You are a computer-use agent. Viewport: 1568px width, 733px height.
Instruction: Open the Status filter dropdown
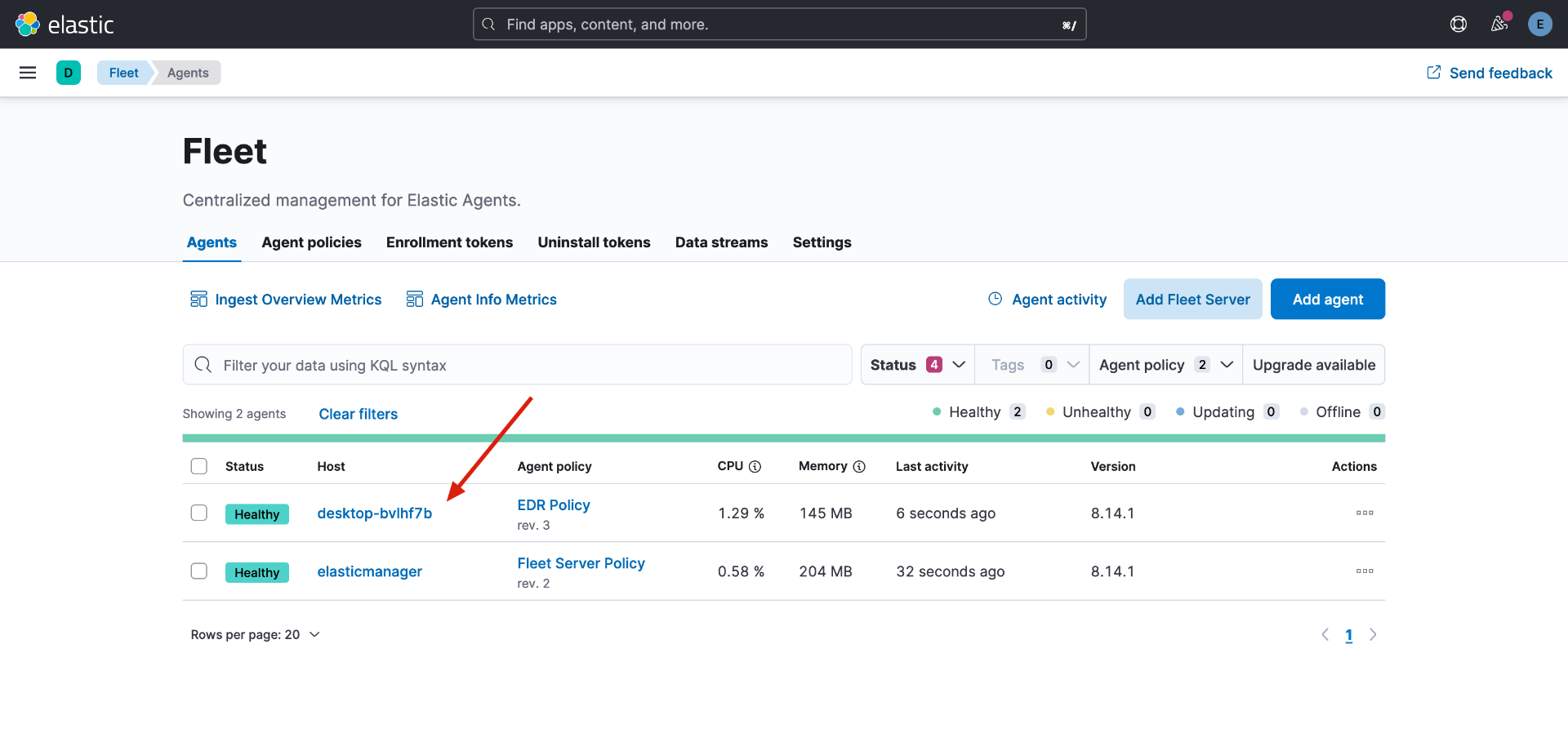[918, 365]
